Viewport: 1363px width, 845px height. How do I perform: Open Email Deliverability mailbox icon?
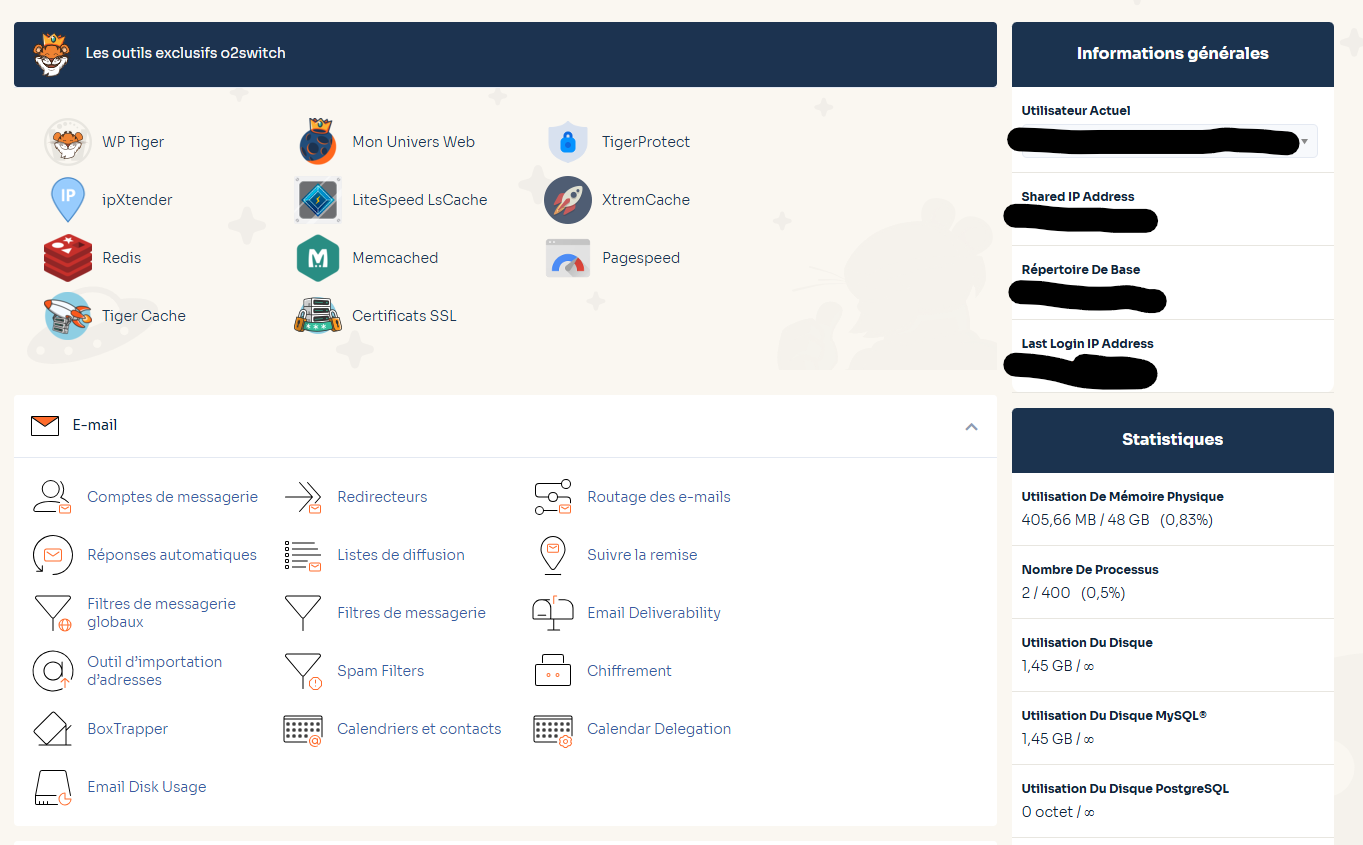(x=553, y=613)
